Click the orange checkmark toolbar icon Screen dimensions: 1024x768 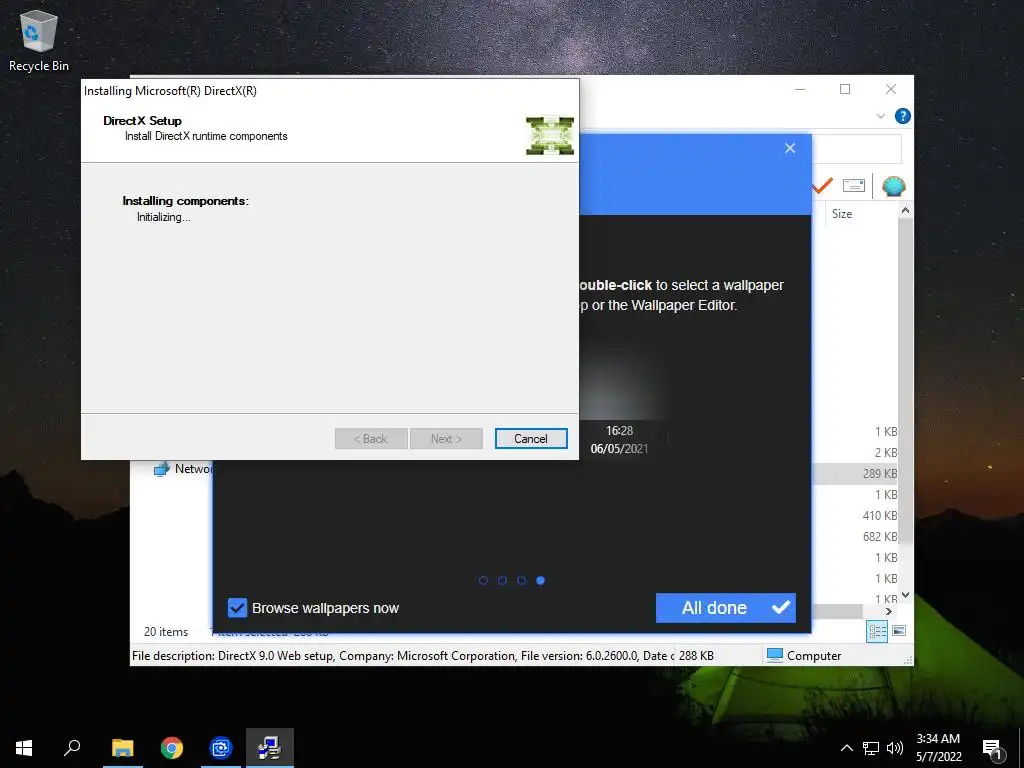point(822,186)
